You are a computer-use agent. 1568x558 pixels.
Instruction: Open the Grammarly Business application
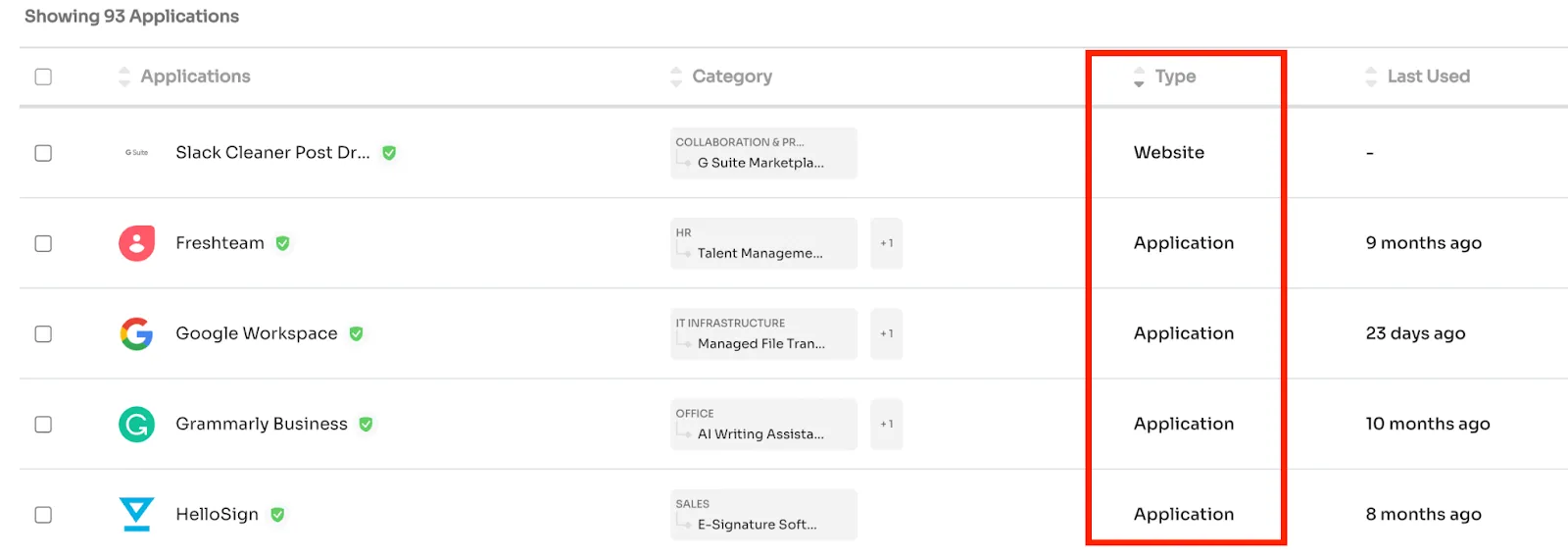point(262,424)
